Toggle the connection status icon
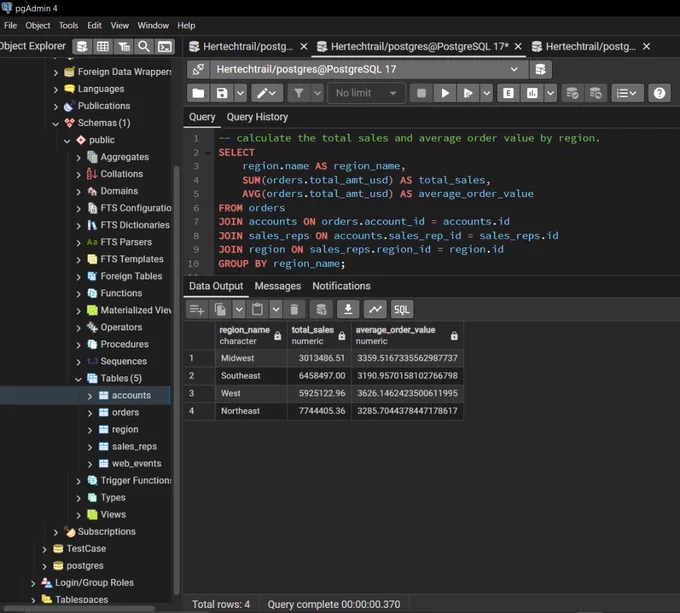The width and height of the screenshot is (680, 613). [198, 69]
